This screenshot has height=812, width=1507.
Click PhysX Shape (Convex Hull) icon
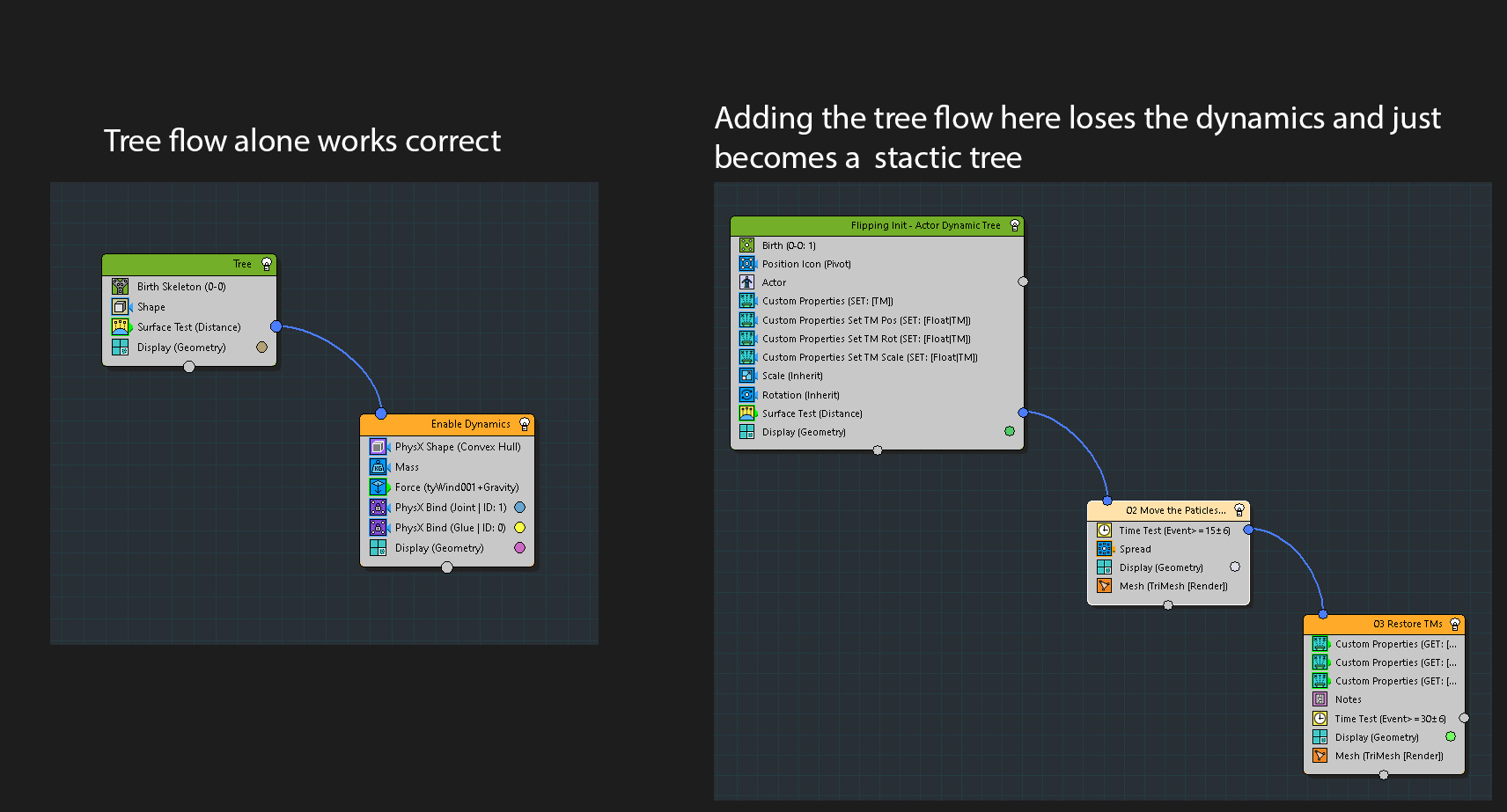tap(378, 446)
